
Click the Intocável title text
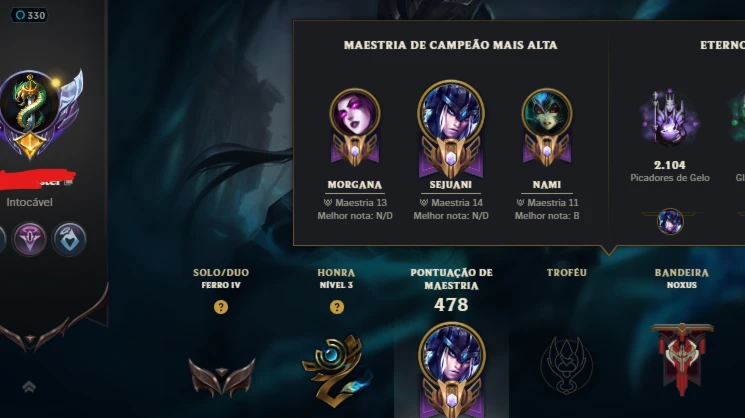(29, 202)
